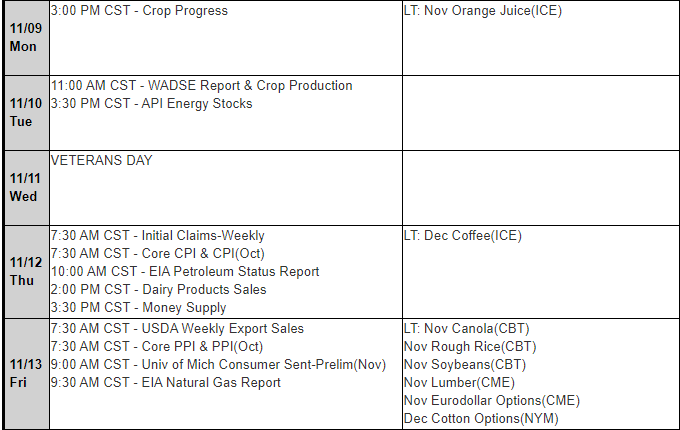680x430 pixels.
Task: Select the Dec Coffee(ICE) last trading entry
Action: coord(462,236)
